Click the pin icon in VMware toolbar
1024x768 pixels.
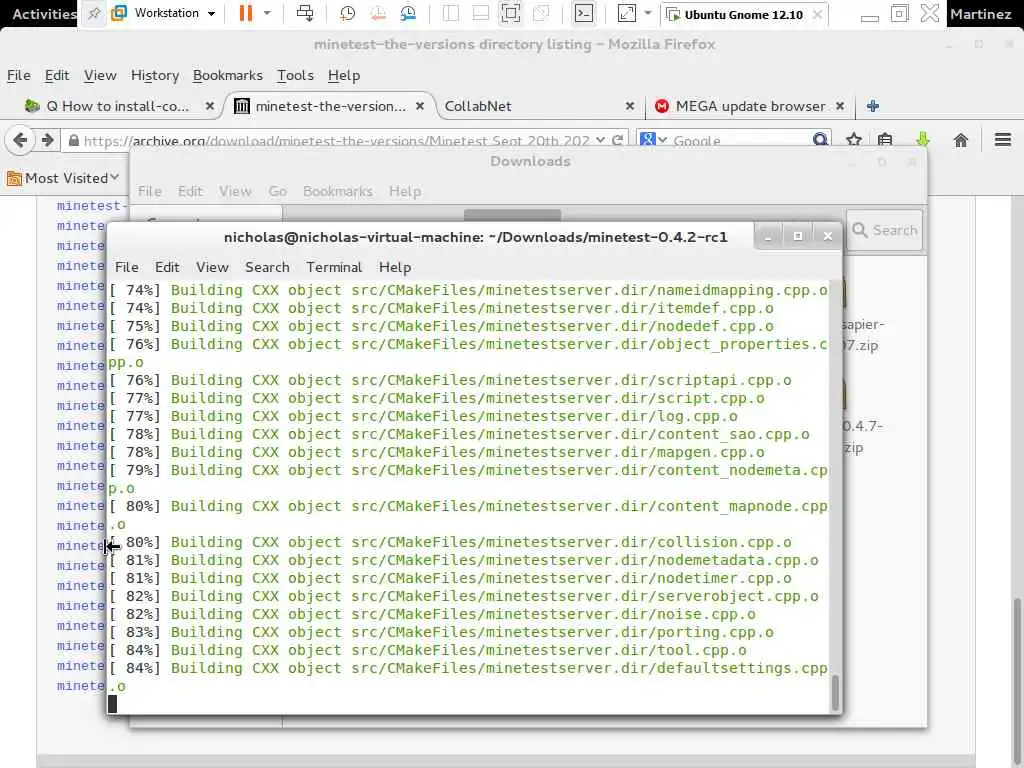94,13
